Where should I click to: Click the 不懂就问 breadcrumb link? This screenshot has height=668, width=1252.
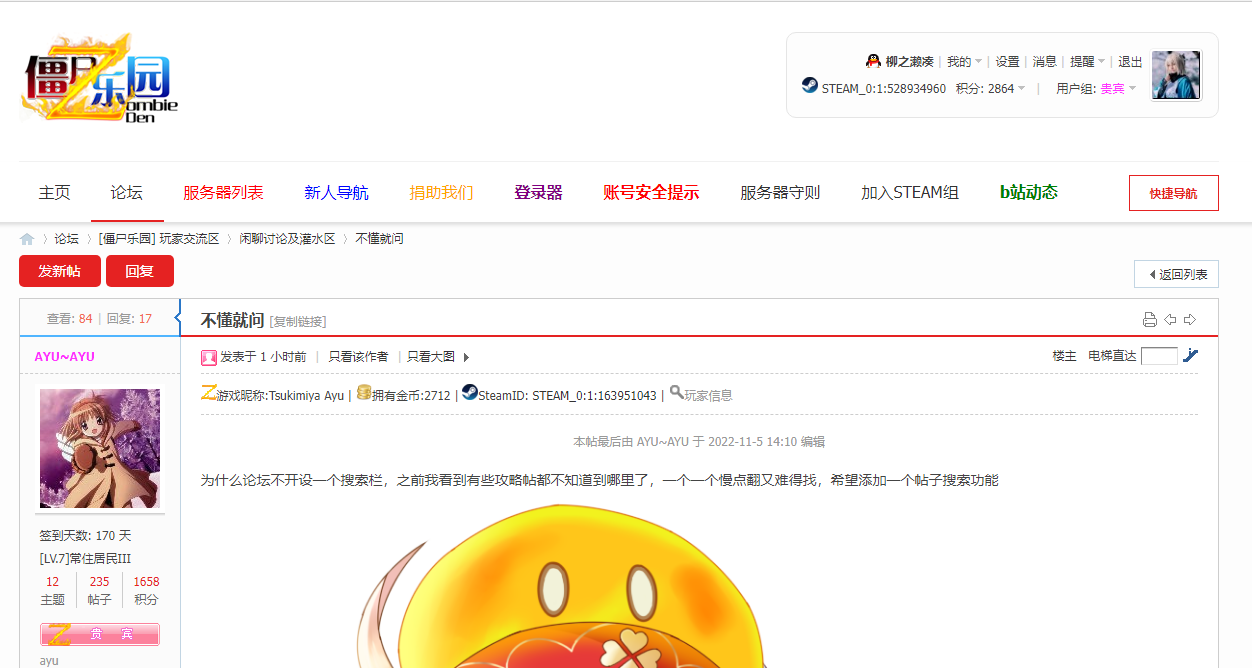(380, 239)
